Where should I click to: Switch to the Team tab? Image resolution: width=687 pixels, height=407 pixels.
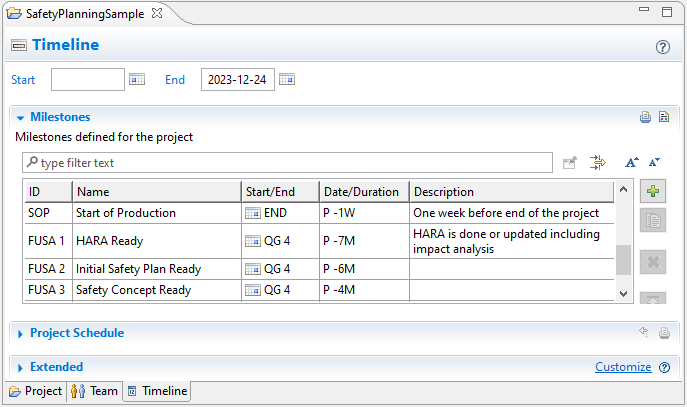click(x=95, y=391)
